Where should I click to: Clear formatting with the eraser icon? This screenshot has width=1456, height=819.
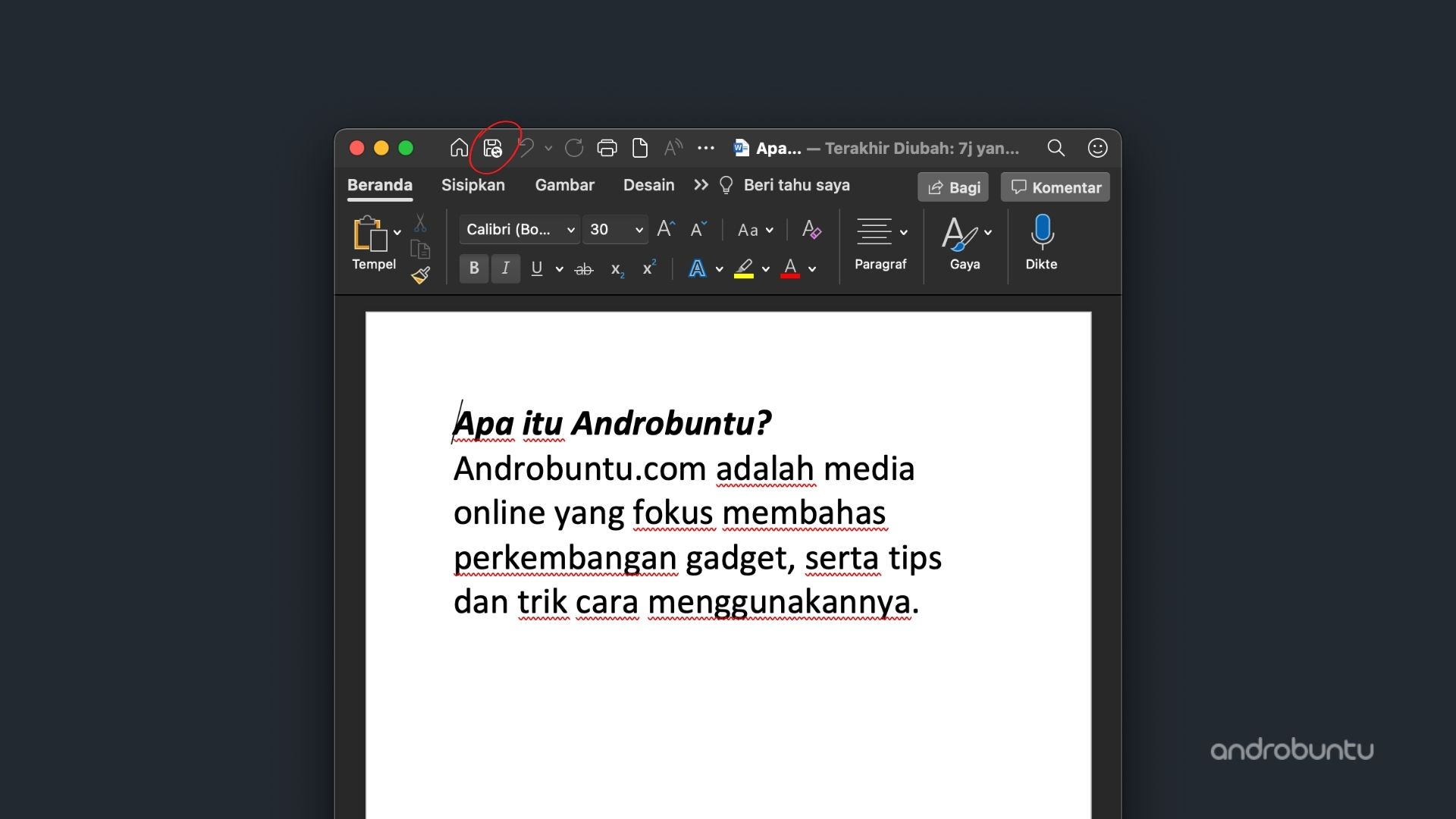811,230
